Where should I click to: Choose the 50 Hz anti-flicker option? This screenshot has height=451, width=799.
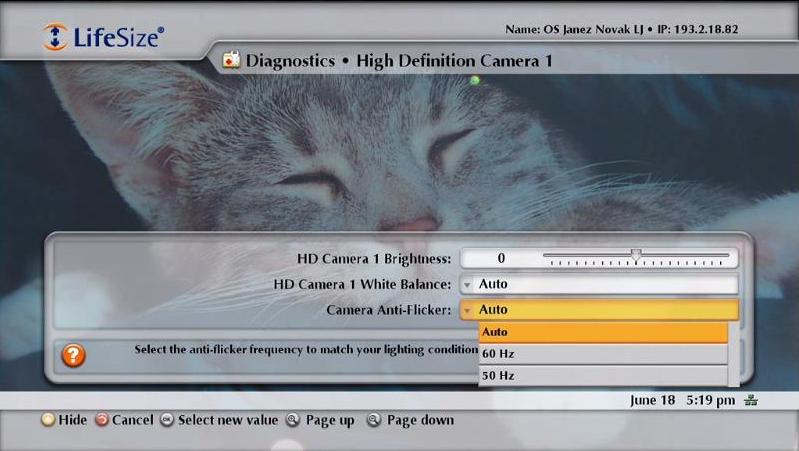point(603,376)
